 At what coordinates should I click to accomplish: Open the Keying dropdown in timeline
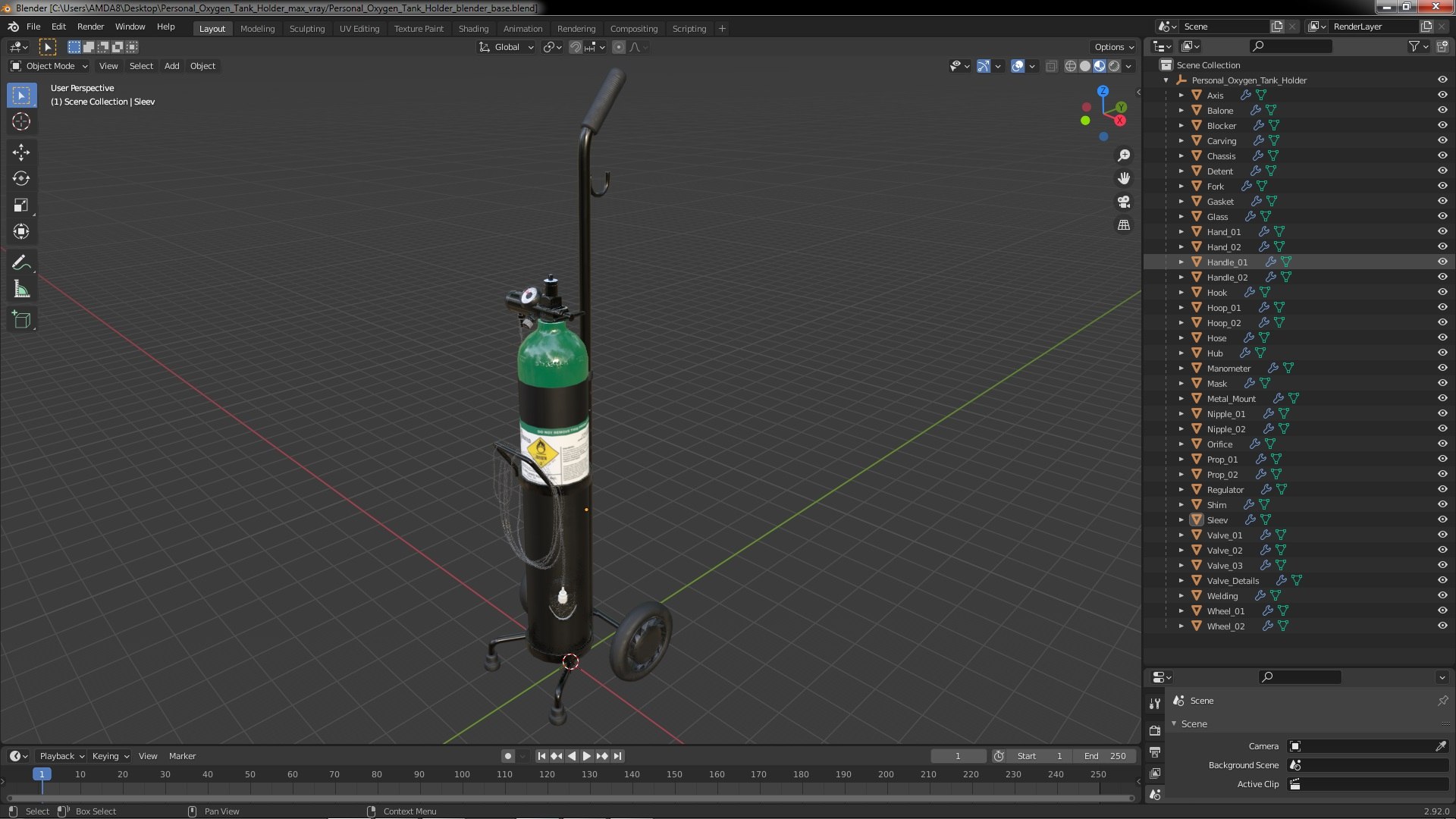110,756
